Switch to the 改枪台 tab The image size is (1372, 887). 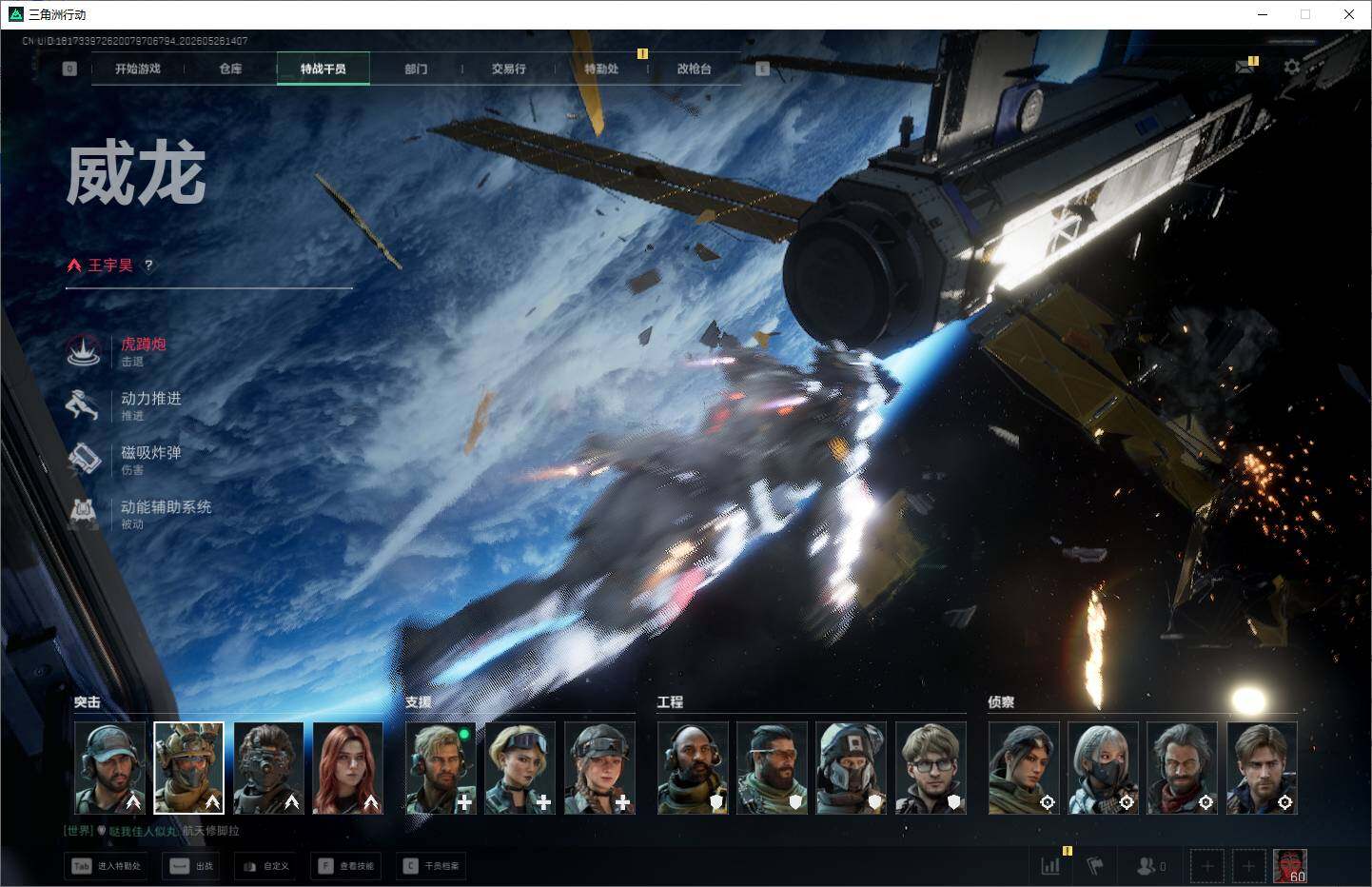tap(694, 69)
